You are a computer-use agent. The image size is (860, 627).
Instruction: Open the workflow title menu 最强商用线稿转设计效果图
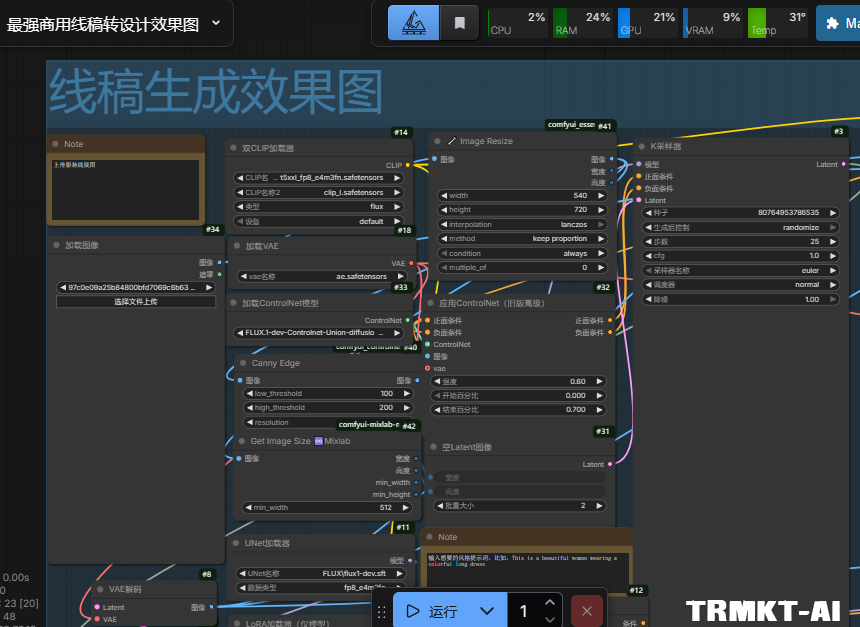click(110, 22)
